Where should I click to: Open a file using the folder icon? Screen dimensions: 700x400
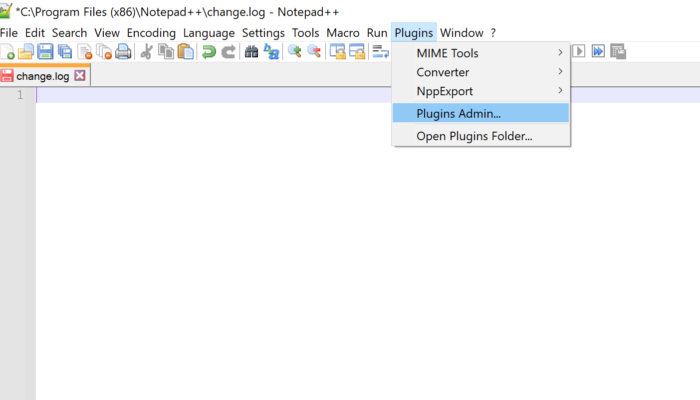click(x=27, y=52)
